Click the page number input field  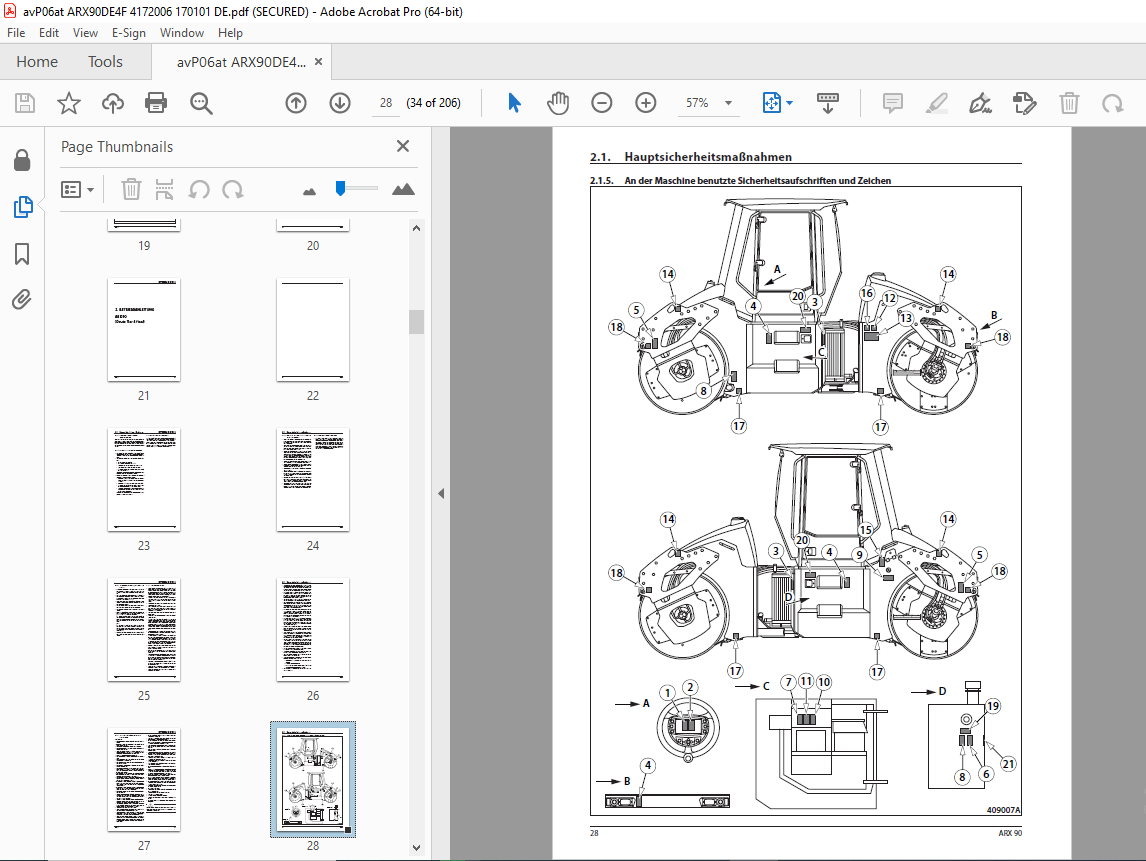(x=386, y=103)
